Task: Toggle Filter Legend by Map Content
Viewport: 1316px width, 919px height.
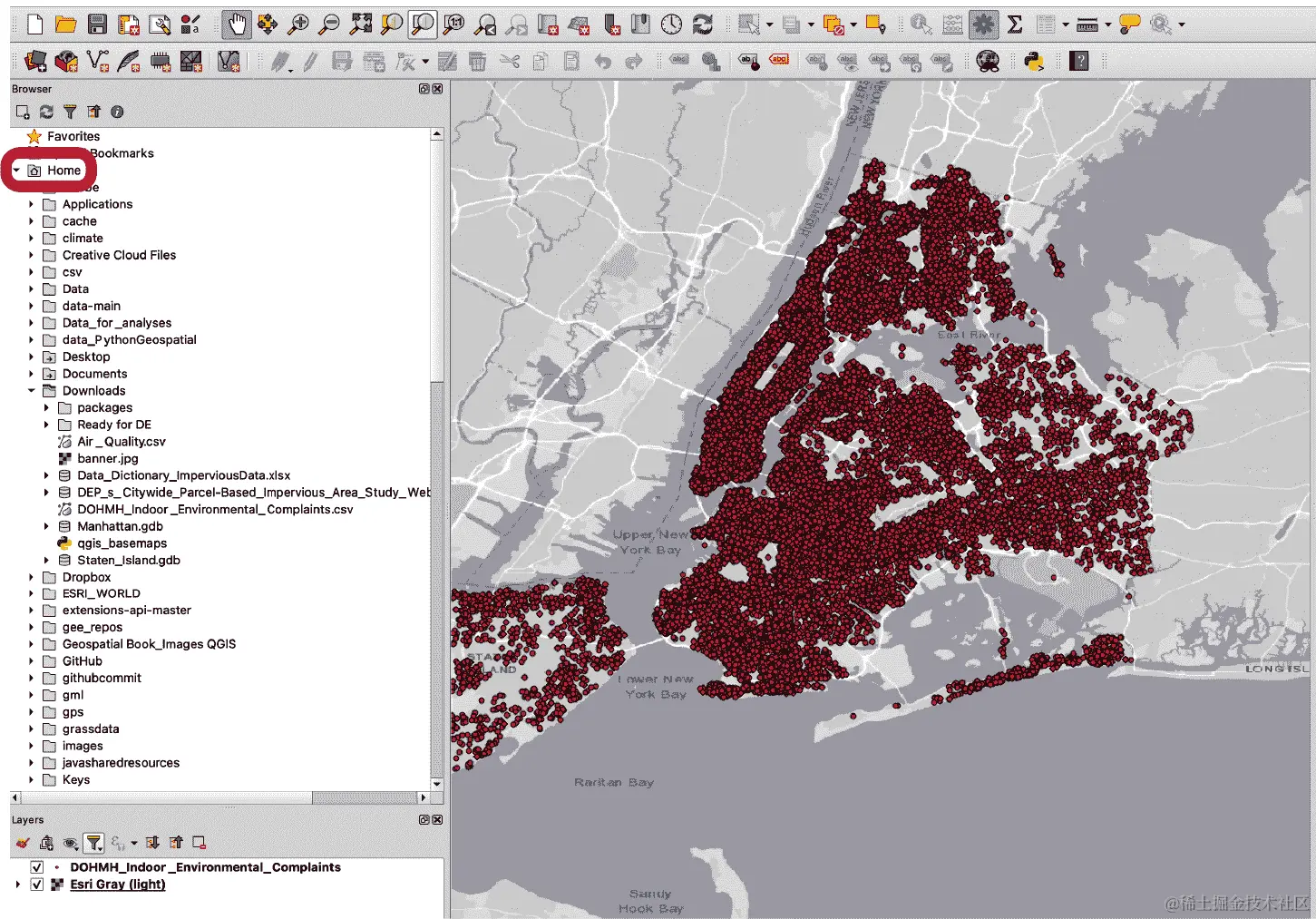Action: pos(93,843)
